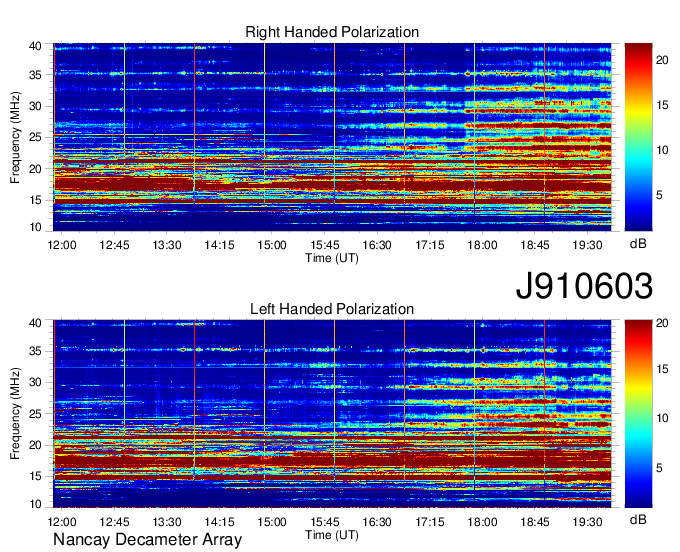
Task: Click the 'Left Handed Polarization' plot title
Action: click(332, 309)
